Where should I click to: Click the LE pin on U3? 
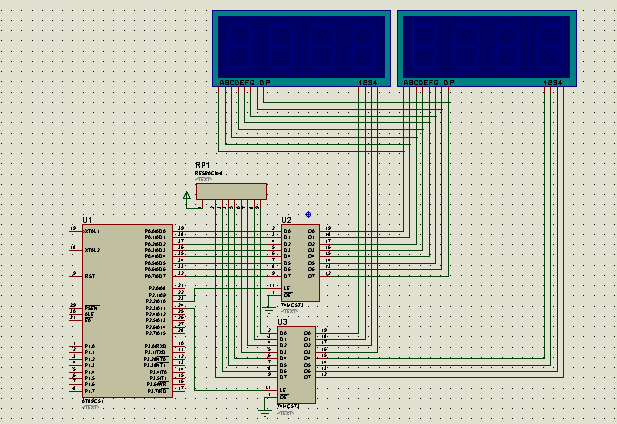point(283,389)
